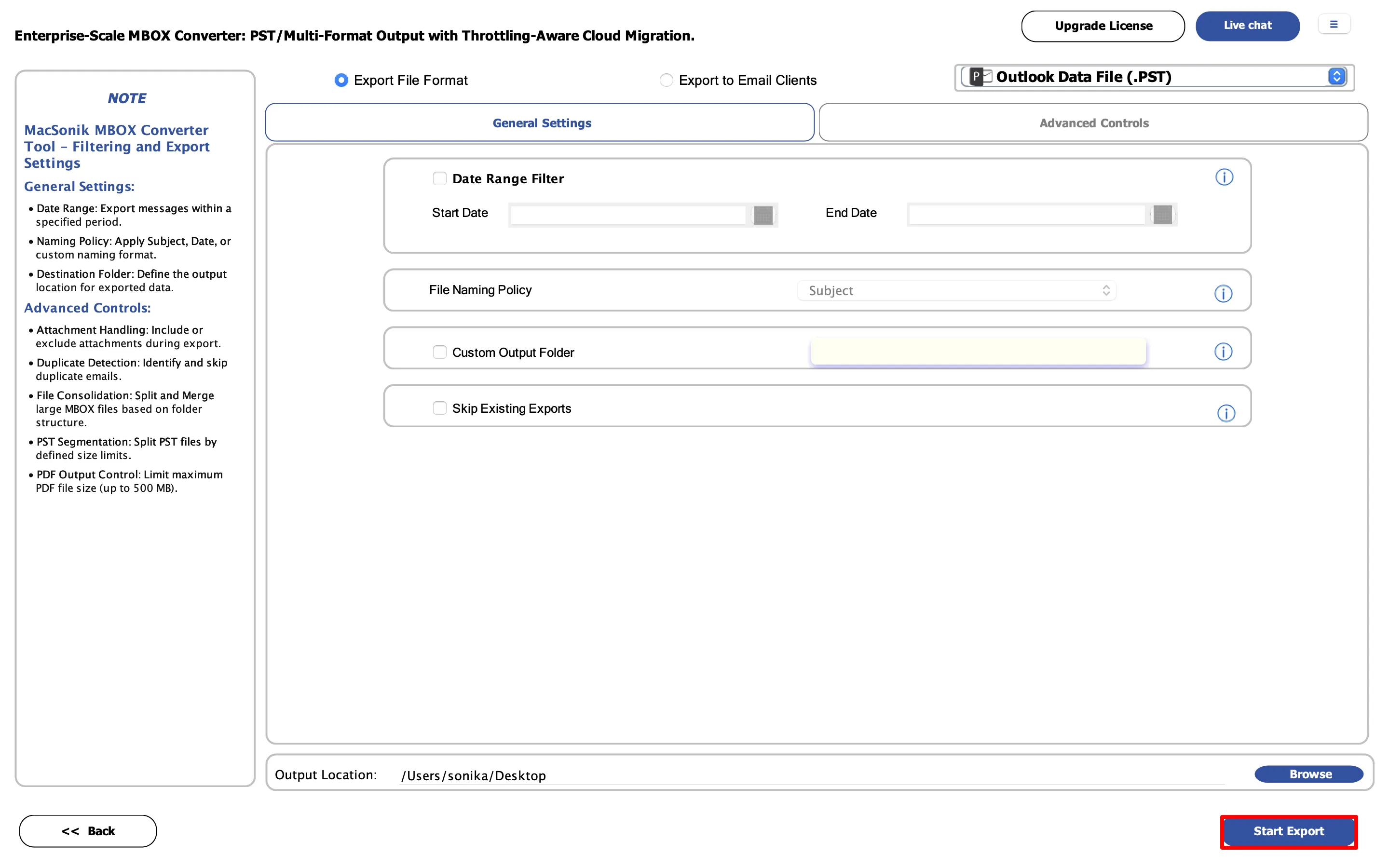Open Live chat
This screenshot has width=1389, height=868.
[1247, 26]
